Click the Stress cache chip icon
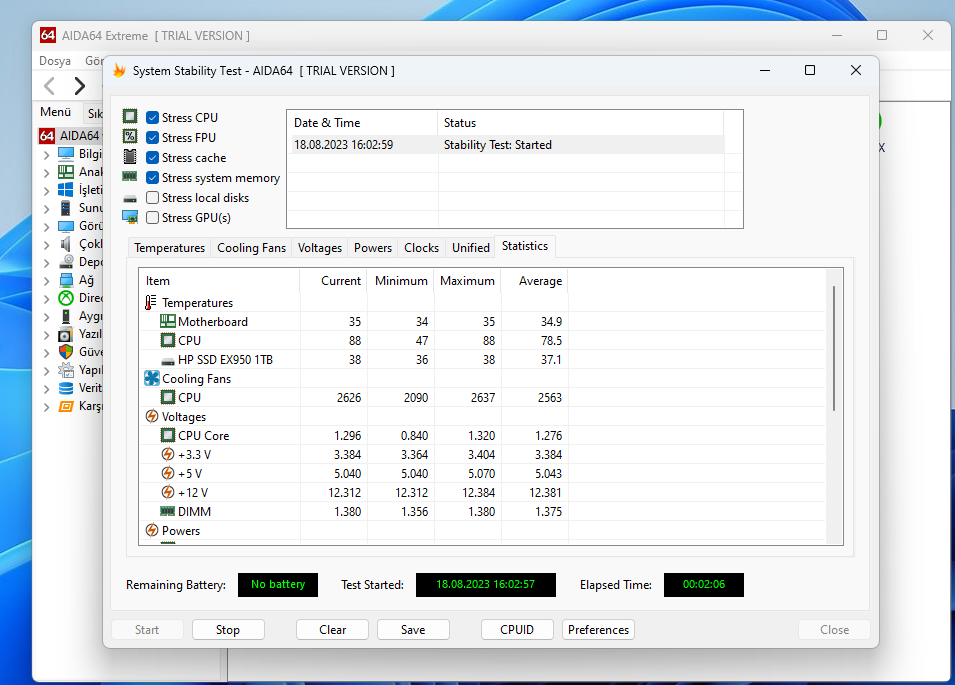 point(130,157)
